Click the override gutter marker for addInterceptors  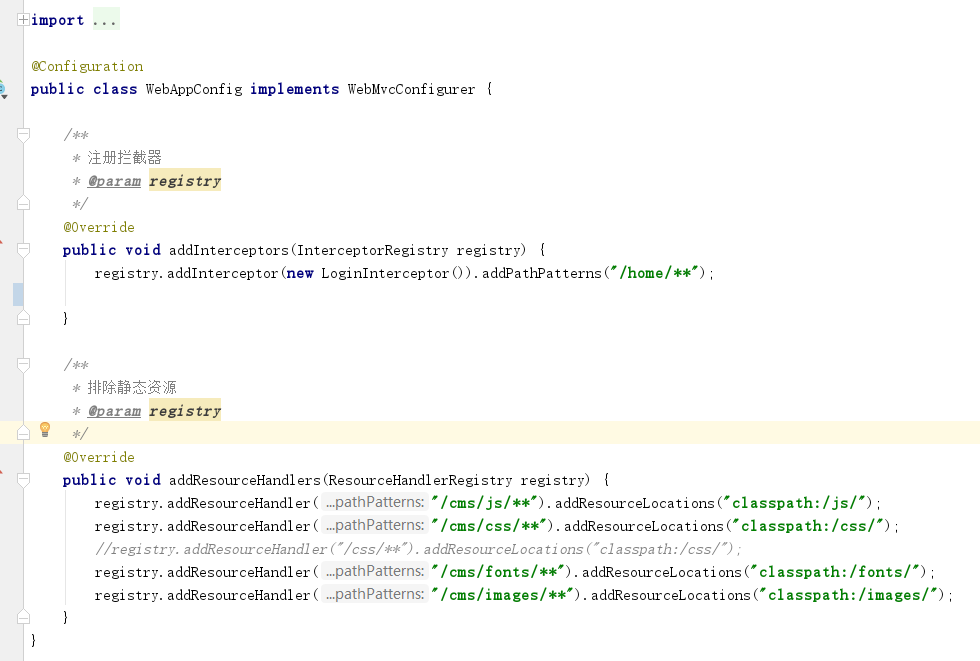[2, 243]
